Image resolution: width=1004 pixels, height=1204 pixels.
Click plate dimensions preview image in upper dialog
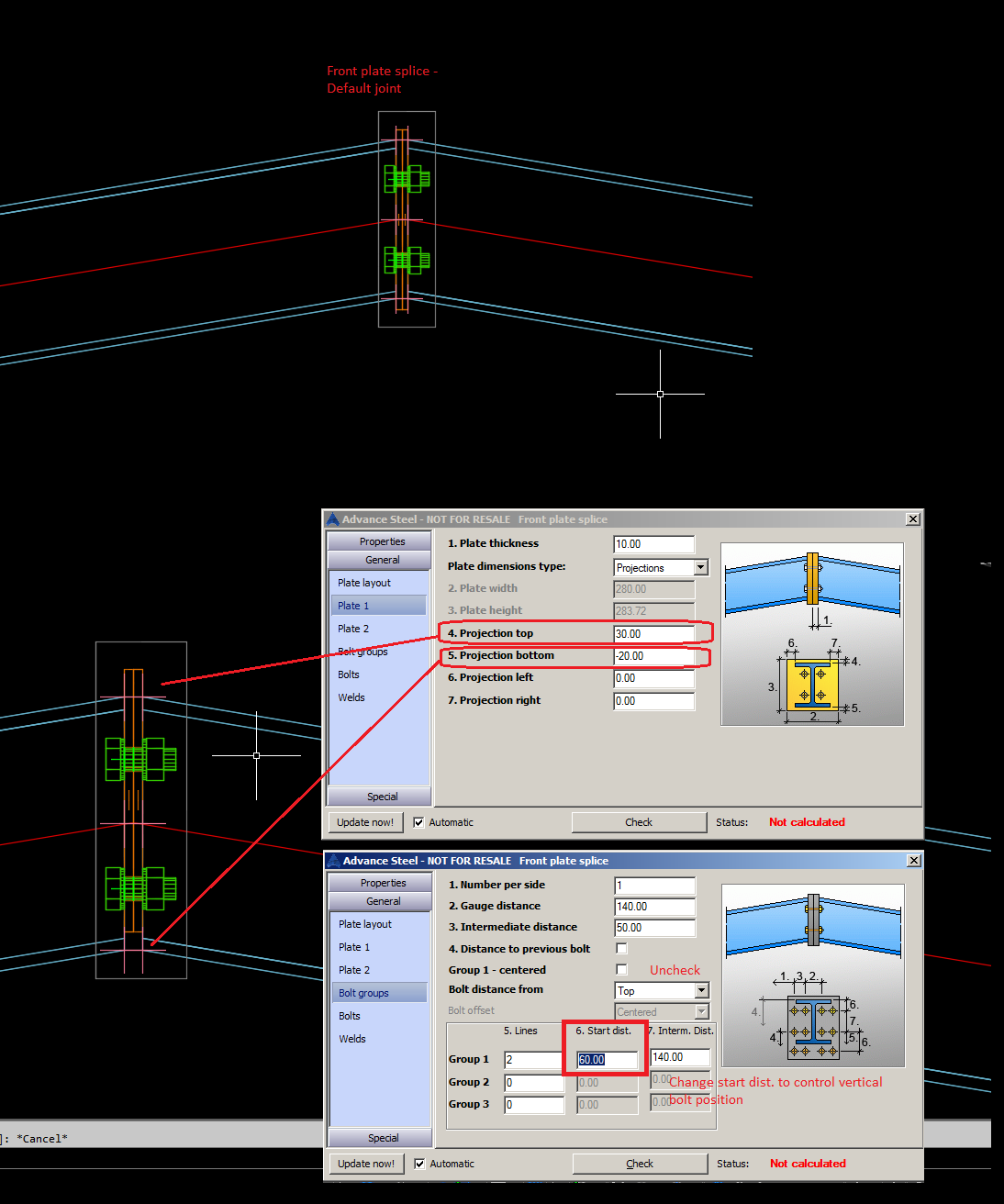coord(812,634)
